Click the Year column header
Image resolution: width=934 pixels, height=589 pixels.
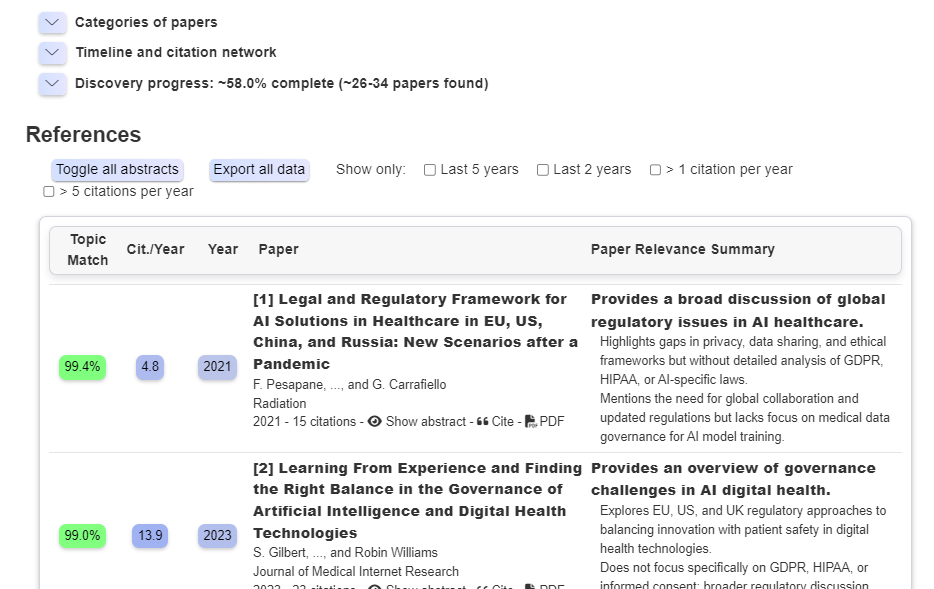pos(223,250)
